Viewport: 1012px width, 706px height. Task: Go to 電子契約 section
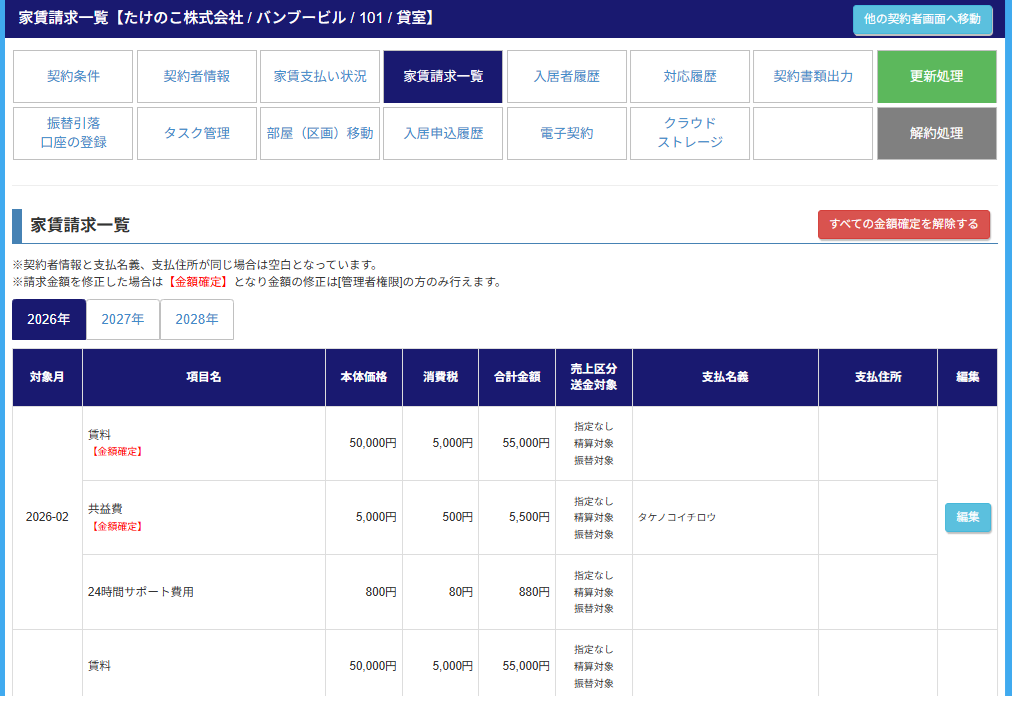pos(567,133)
